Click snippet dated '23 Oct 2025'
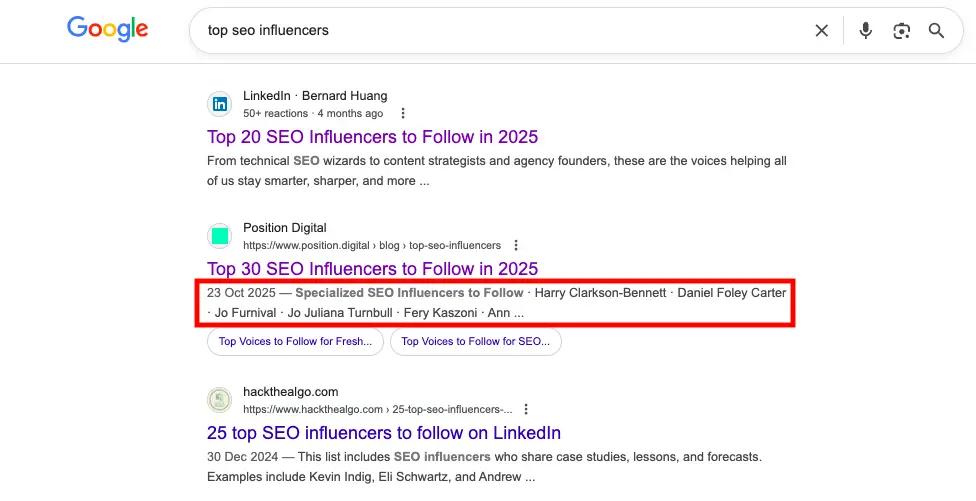The width and height of the screenshot is (976, 501). coord(497,303)
